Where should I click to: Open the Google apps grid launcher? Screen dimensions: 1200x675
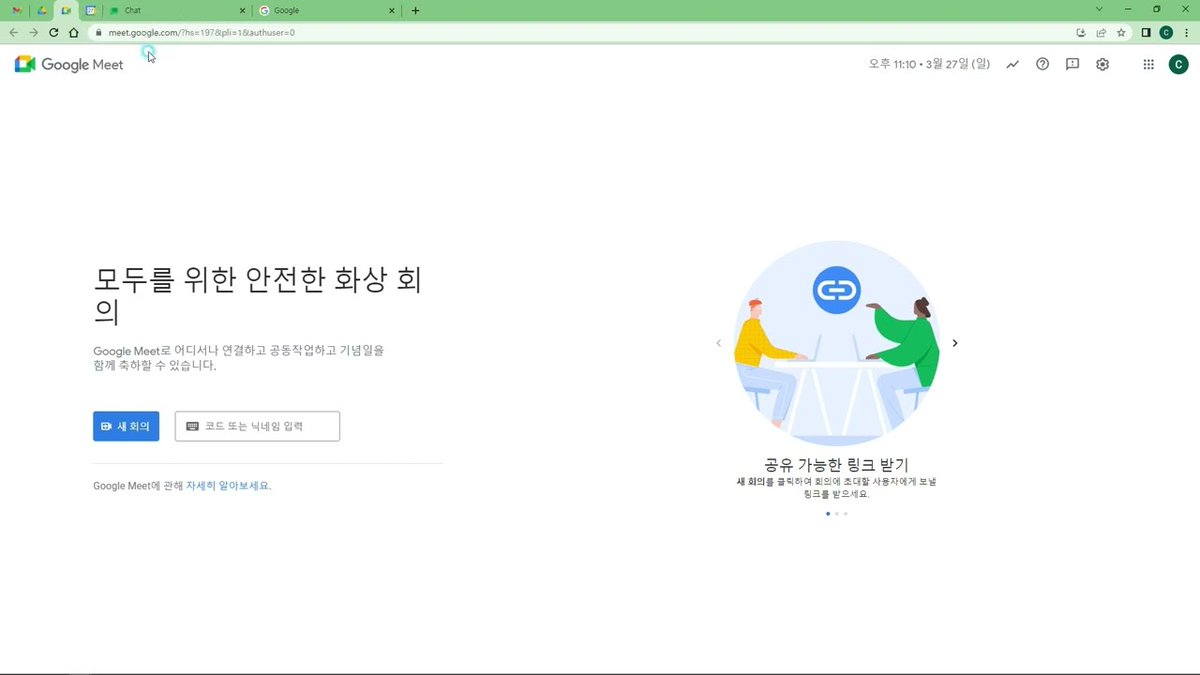click(1148, 64)
